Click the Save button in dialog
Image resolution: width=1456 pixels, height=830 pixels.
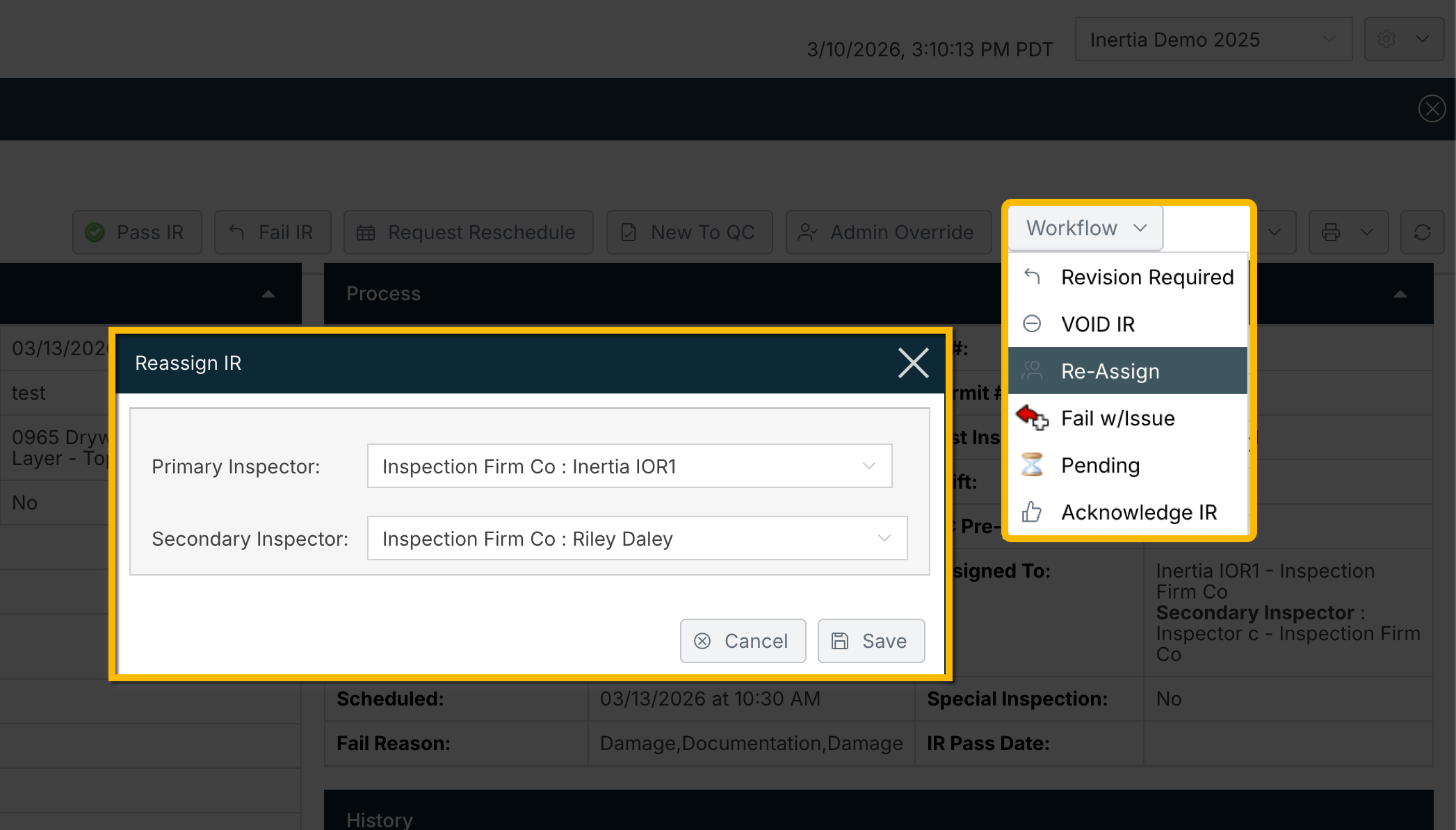(871, 641)
